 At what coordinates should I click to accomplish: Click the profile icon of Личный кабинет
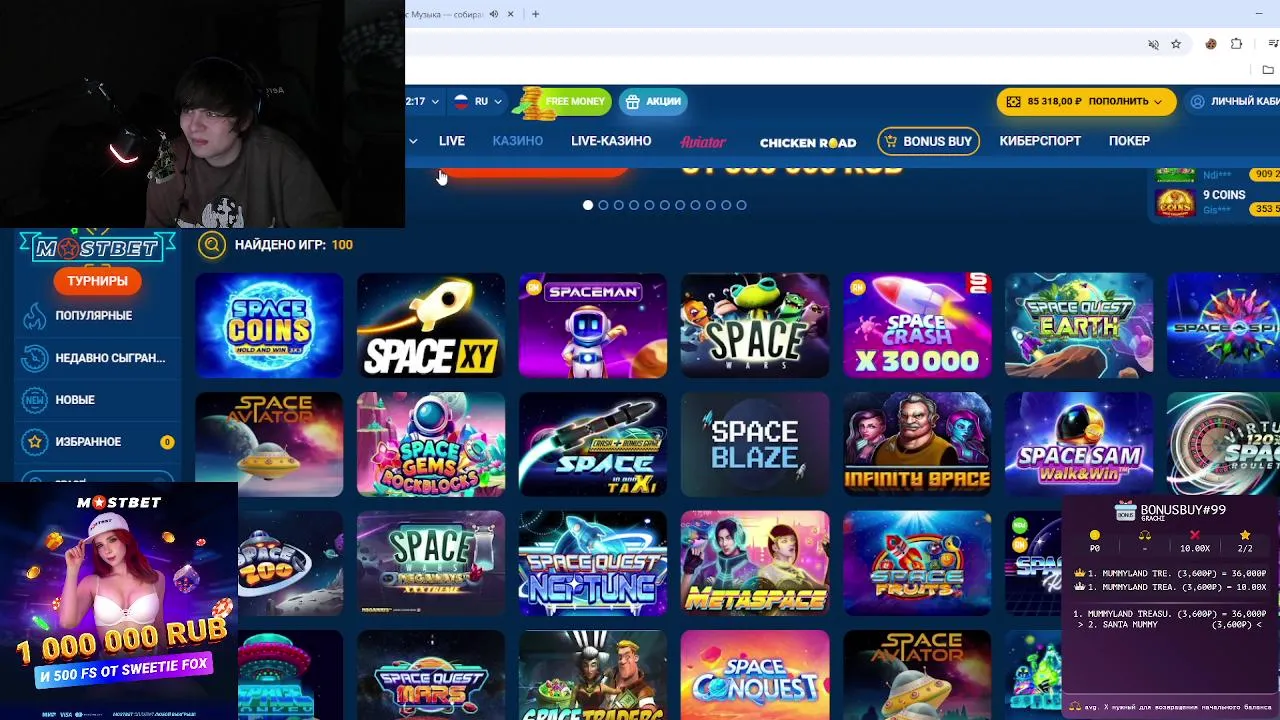(x=1197, y=101)
